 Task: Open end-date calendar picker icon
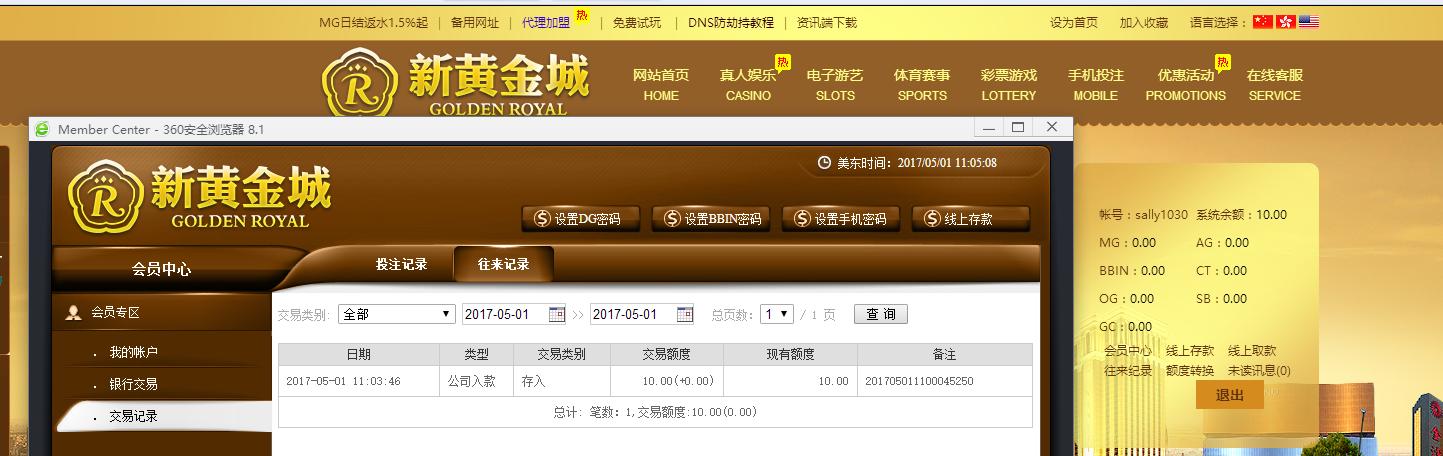click(x=685, y=314)
